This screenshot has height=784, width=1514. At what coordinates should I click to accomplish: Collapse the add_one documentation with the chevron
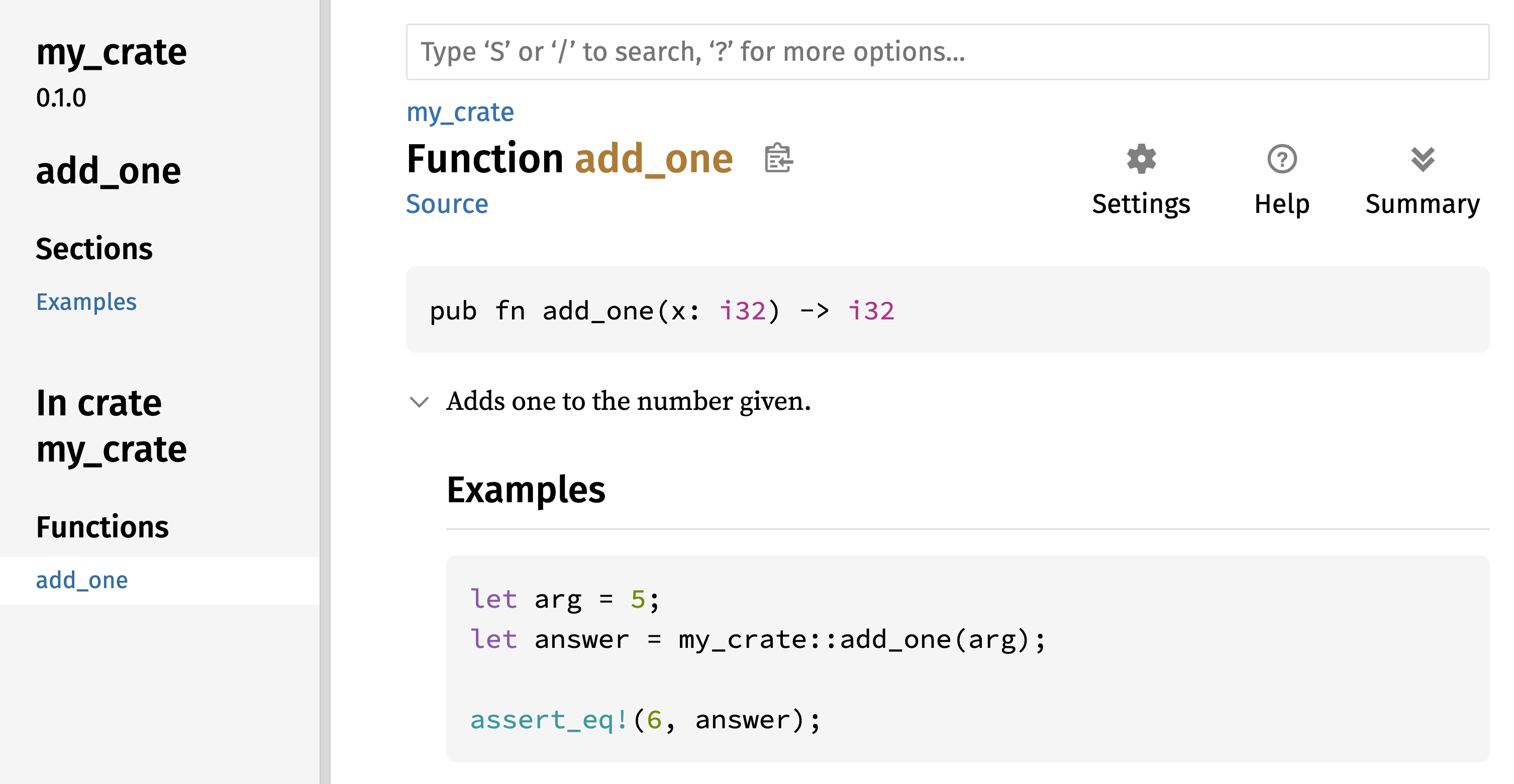coord(419,402)
